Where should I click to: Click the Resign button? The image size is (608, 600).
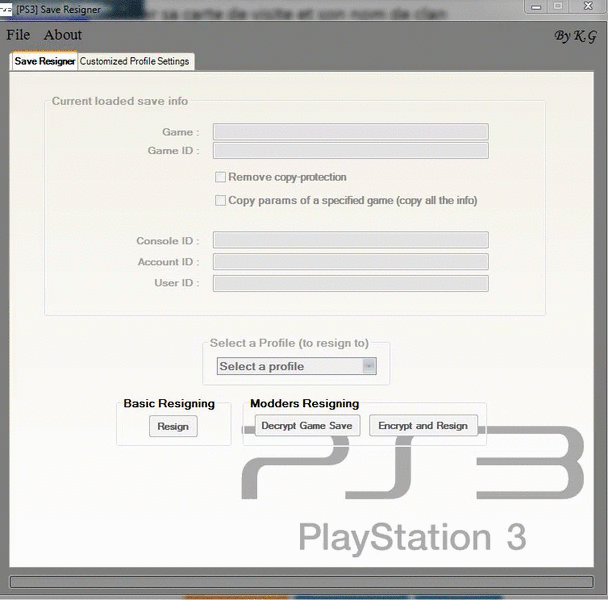(173, 426)
